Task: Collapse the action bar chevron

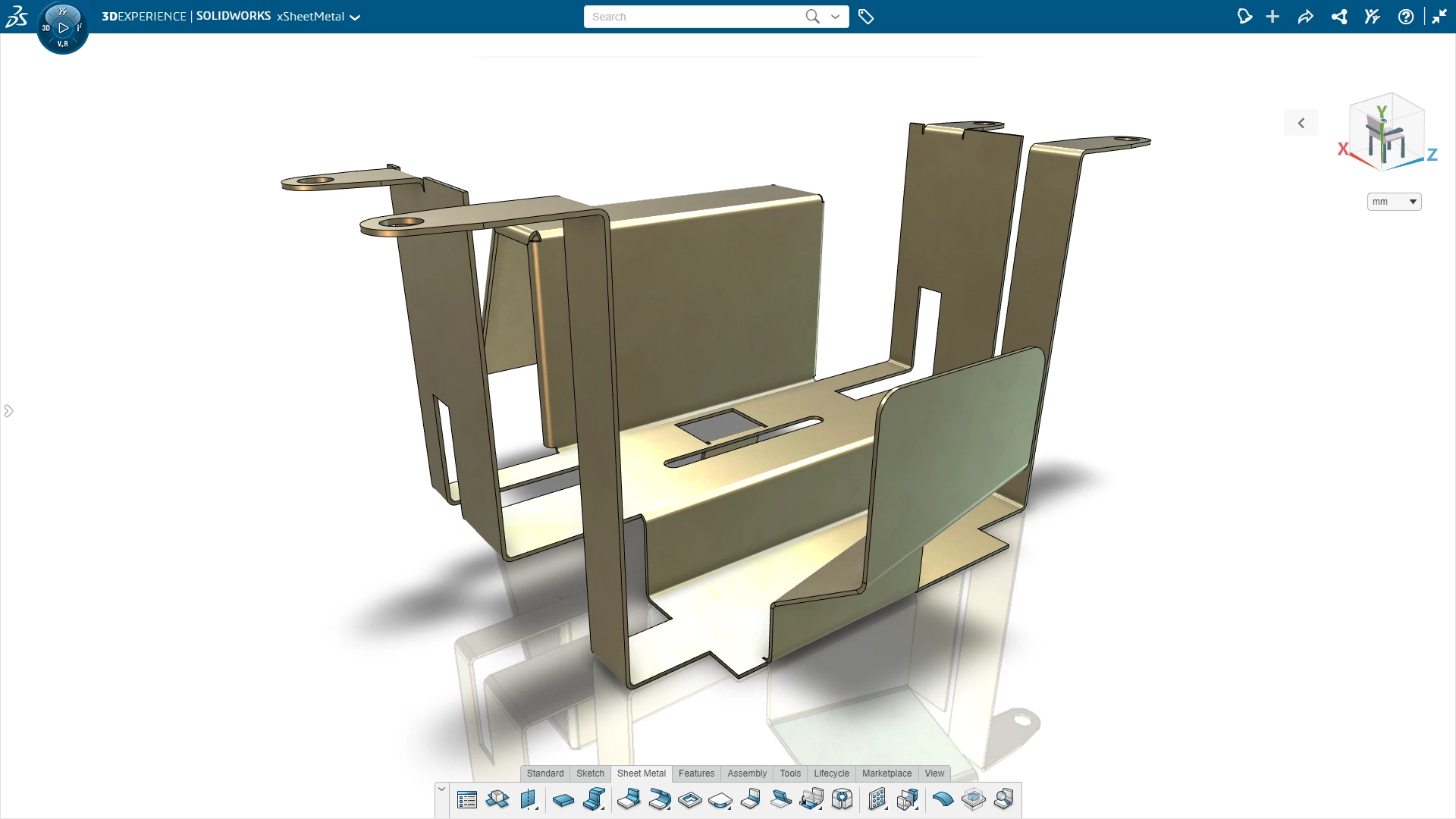Action: point(441,789)
